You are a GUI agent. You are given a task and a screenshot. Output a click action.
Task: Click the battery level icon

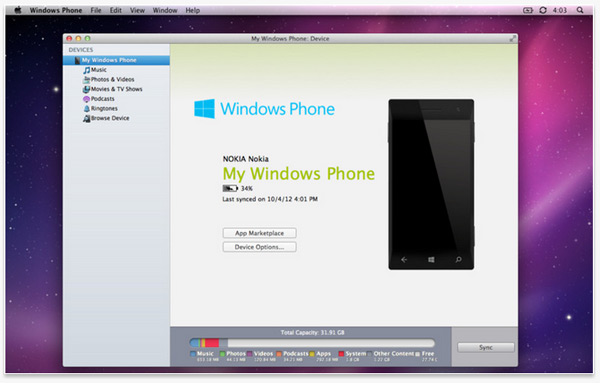pyautogui.click(x=230, y=188)
